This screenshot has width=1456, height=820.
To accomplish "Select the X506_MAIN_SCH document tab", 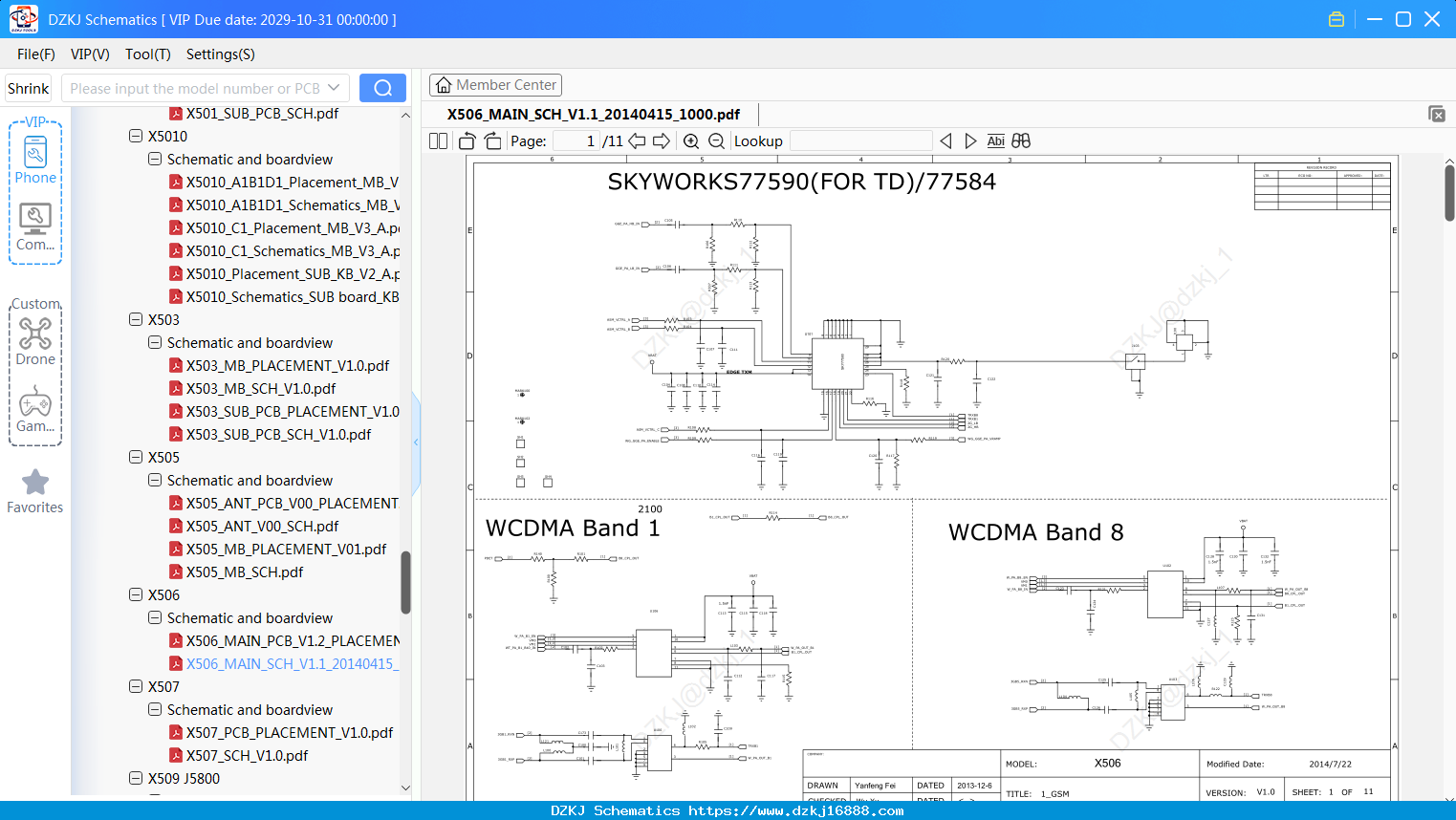I will click(x=594, y=115).
